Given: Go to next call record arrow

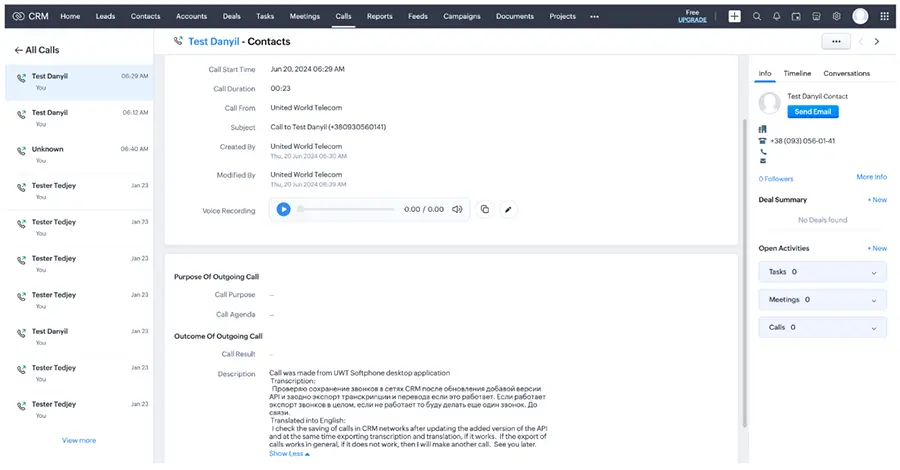Looking at the screenshot, I should click(x=876, y=41).
